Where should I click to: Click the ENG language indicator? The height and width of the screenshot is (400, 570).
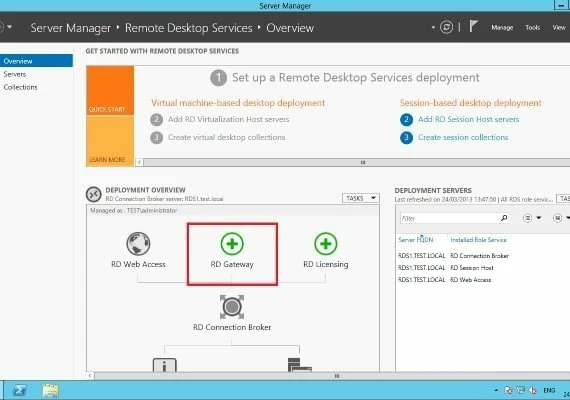[549, 390]
